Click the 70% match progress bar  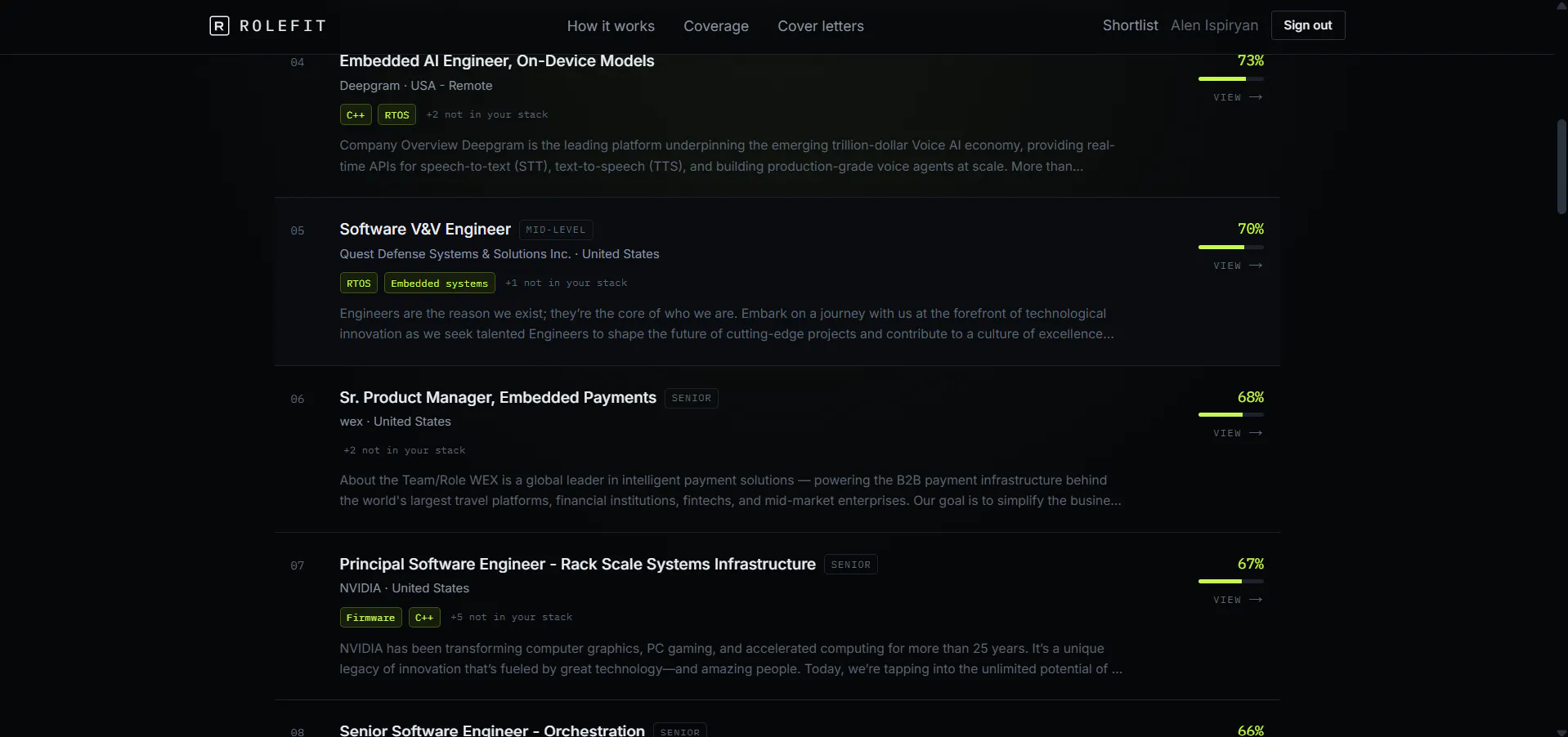pos(1230,247)
